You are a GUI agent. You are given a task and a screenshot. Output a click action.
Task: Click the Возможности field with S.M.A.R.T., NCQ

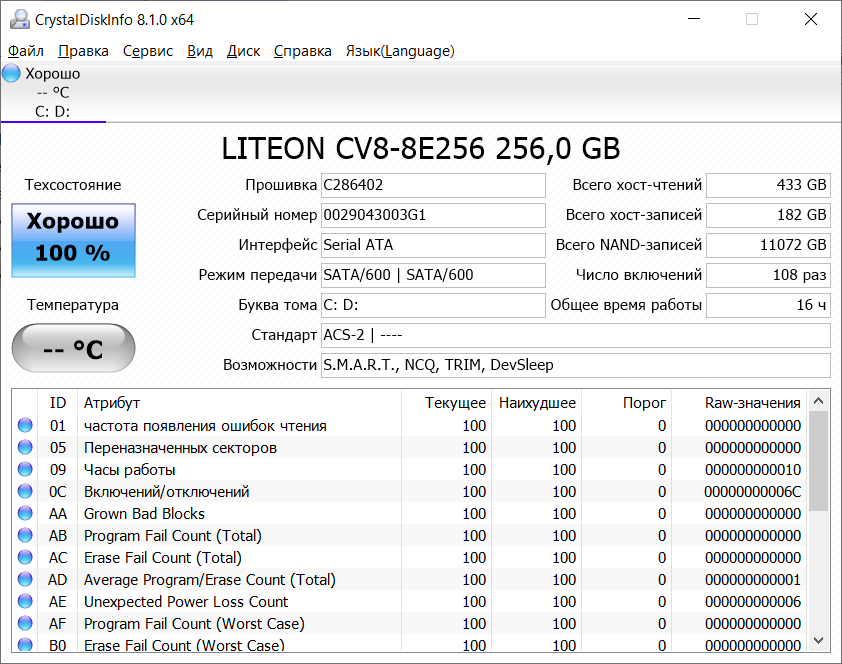click(x=576, y=366)
